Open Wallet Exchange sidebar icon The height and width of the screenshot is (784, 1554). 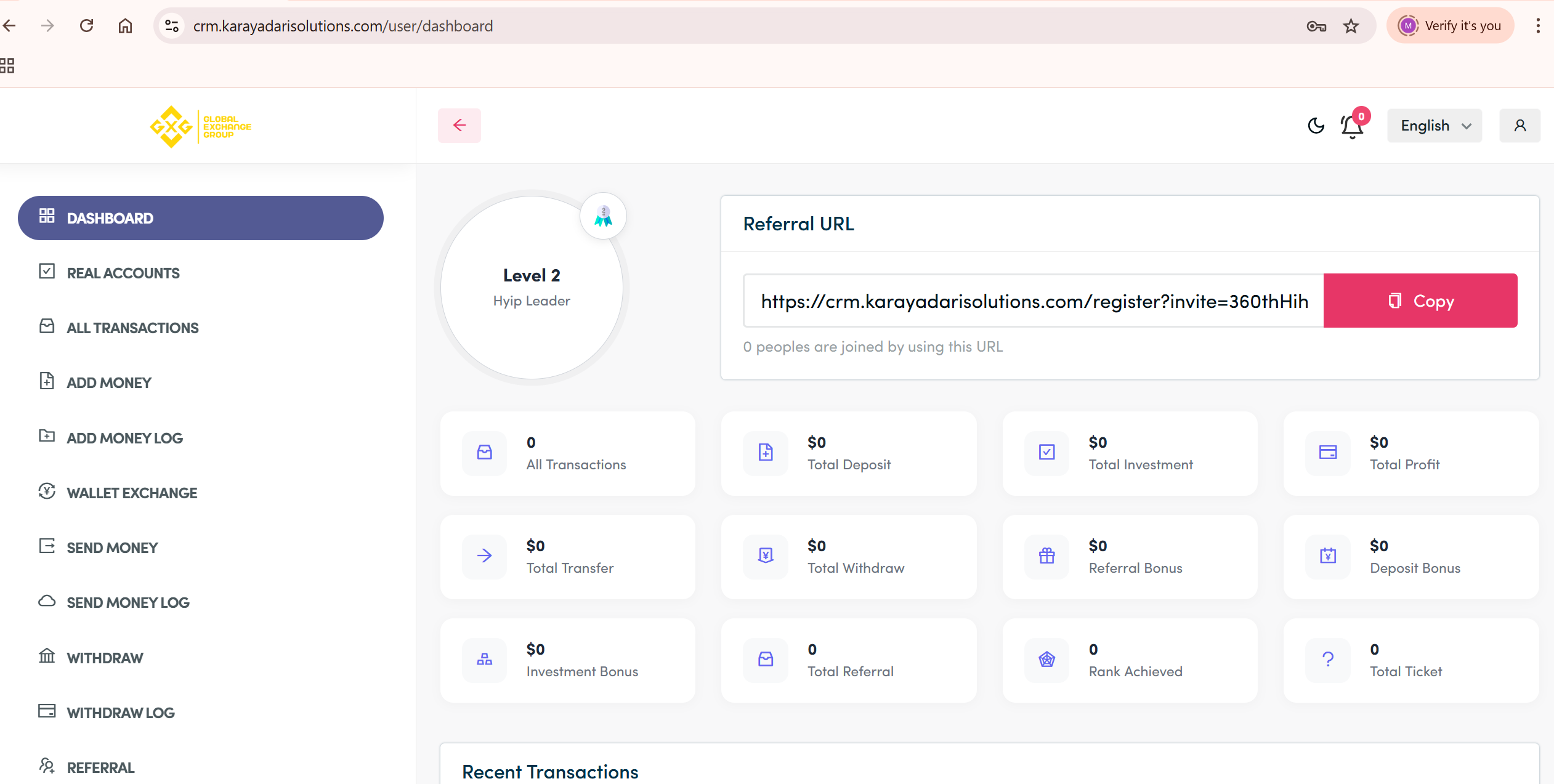pos(47,491)
